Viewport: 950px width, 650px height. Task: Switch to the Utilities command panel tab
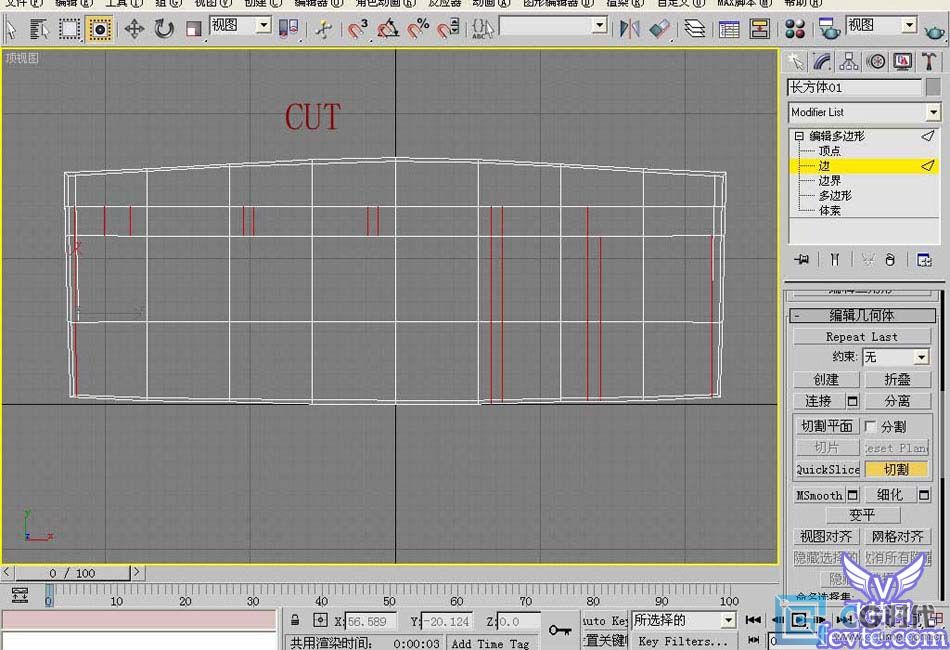point(929,61)
